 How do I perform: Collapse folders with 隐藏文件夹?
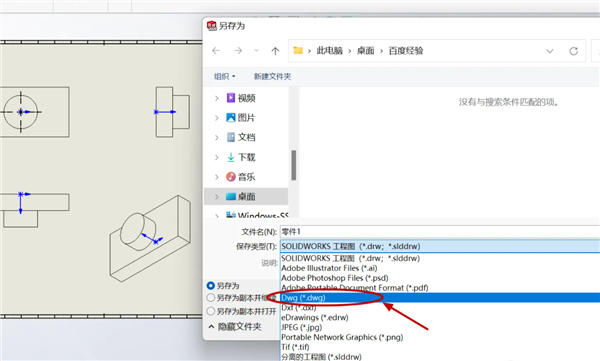click(235, 327)
